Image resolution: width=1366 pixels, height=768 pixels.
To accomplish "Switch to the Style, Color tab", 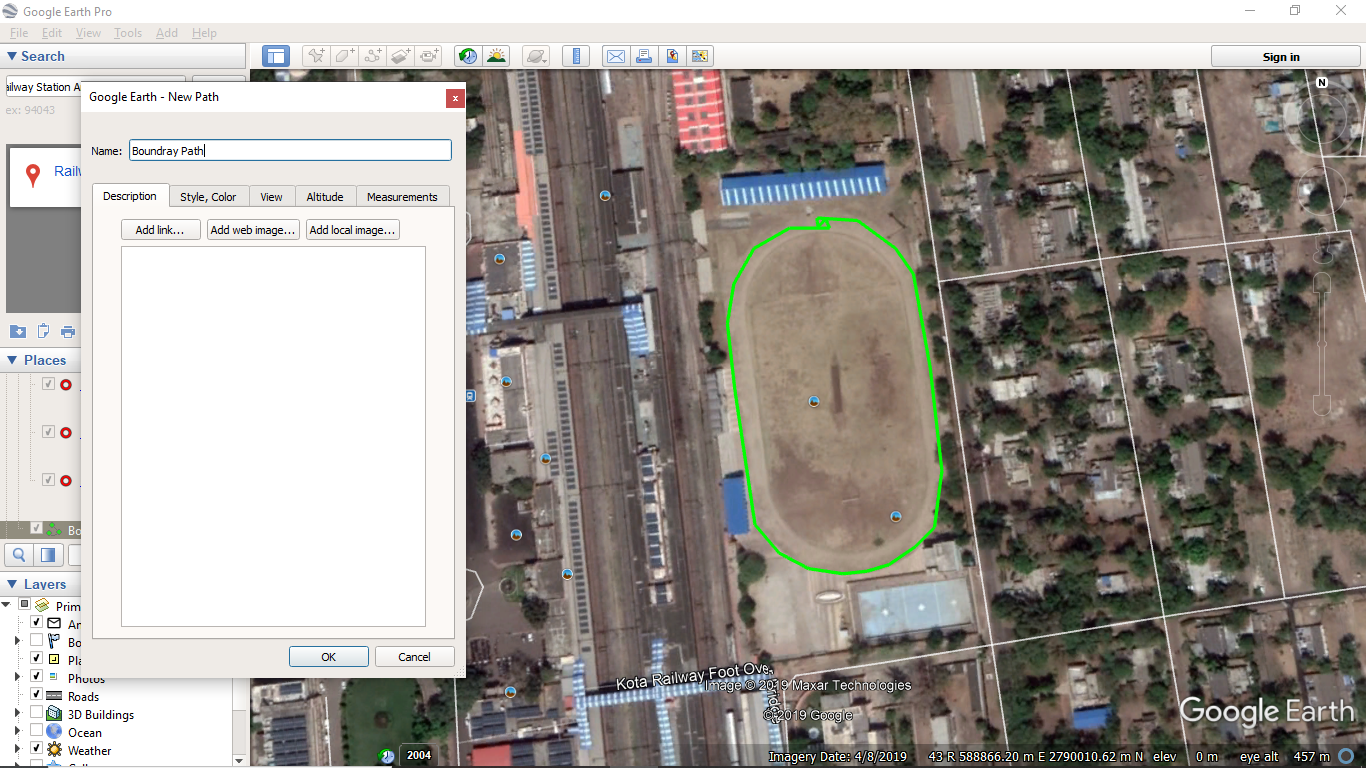I will pos(208,197).
